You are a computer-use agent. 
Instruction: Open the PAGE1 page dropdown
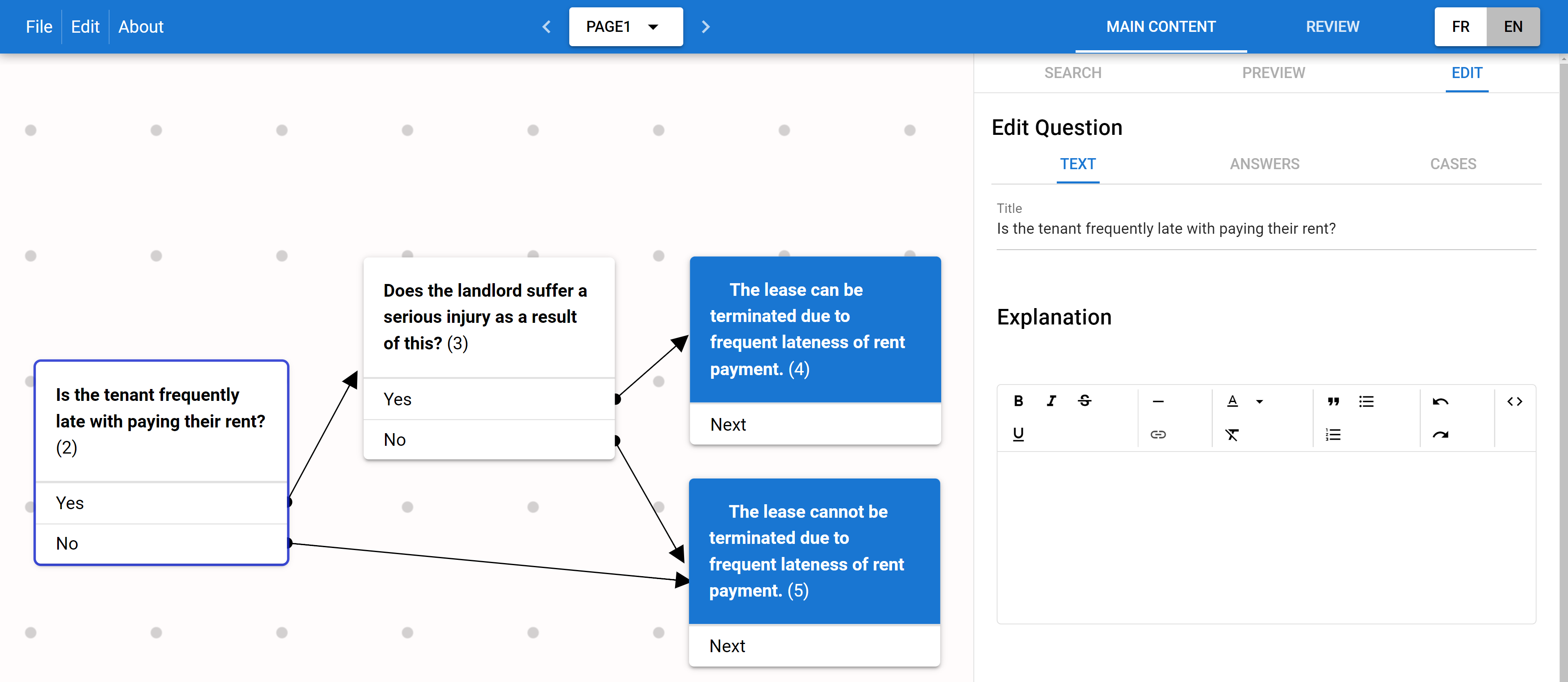(625, 27)
